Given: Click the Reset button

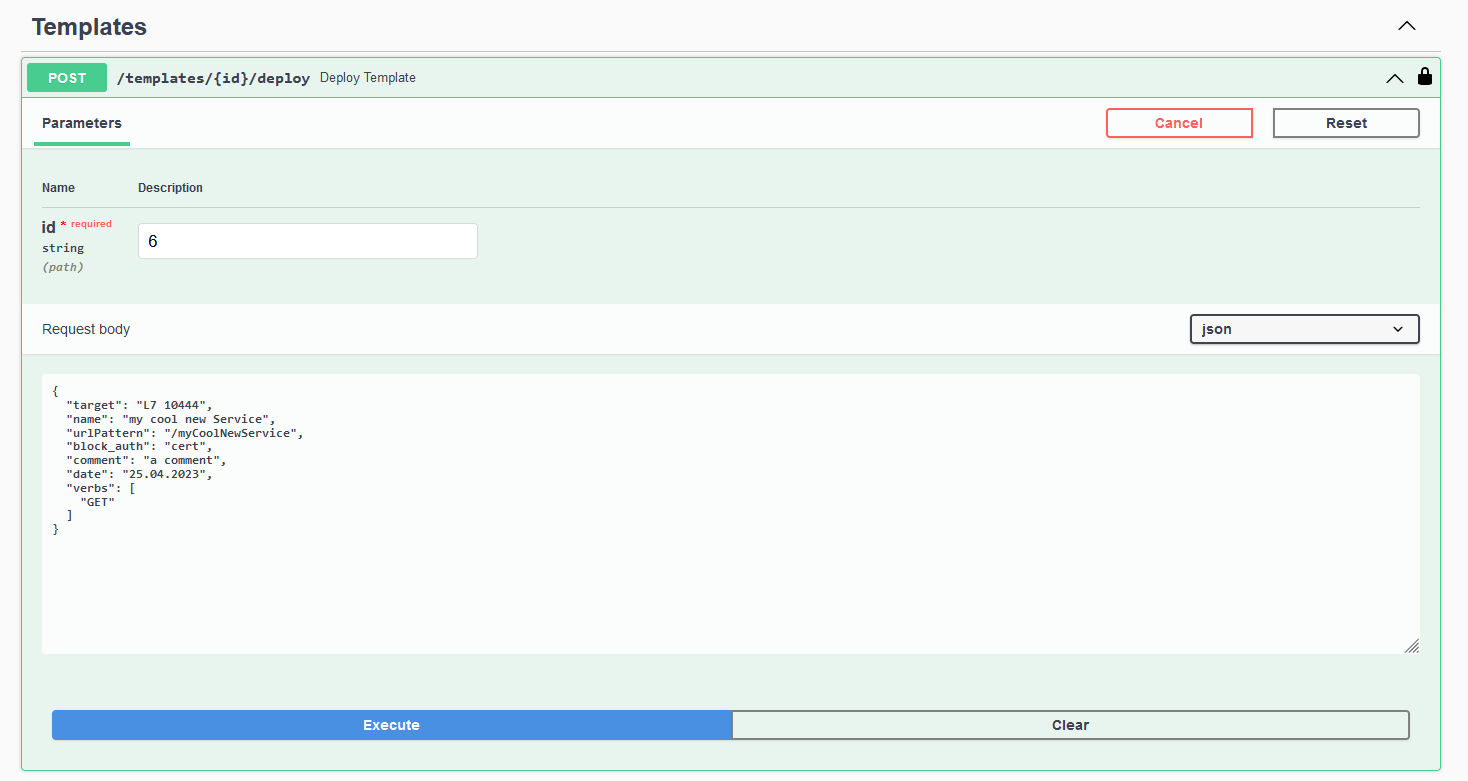Looking at the screenshot, I should pos(1345,123).
